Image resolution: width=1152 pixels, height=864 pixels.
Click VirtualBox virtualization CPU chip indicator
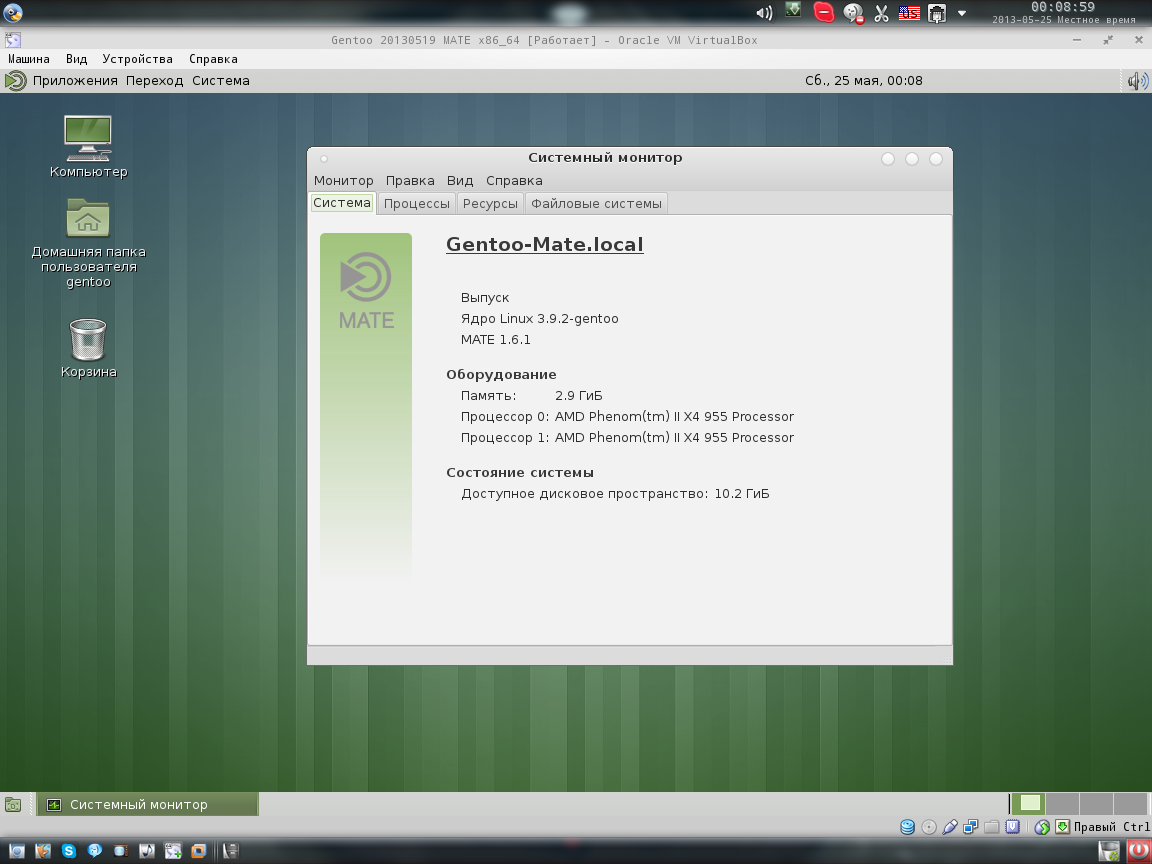click(1012, 827)
